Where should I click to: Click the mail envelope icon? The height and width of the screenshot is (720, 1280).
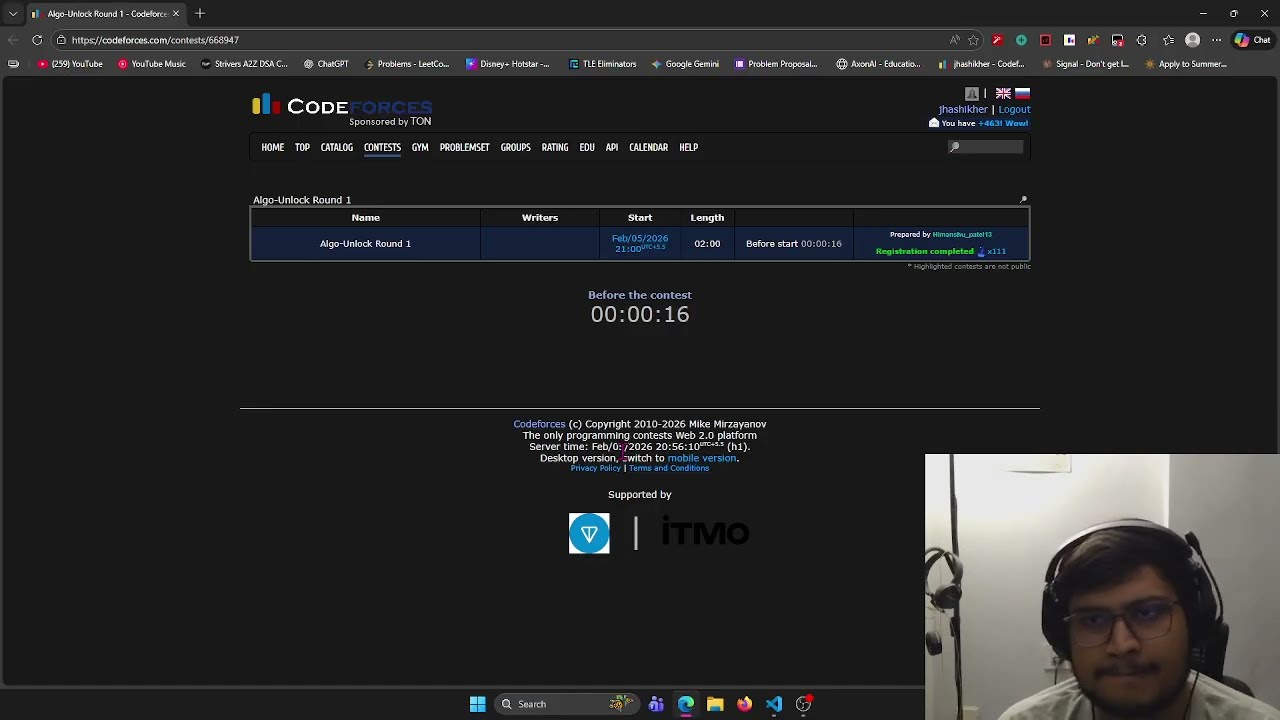(x=934, y=123)
